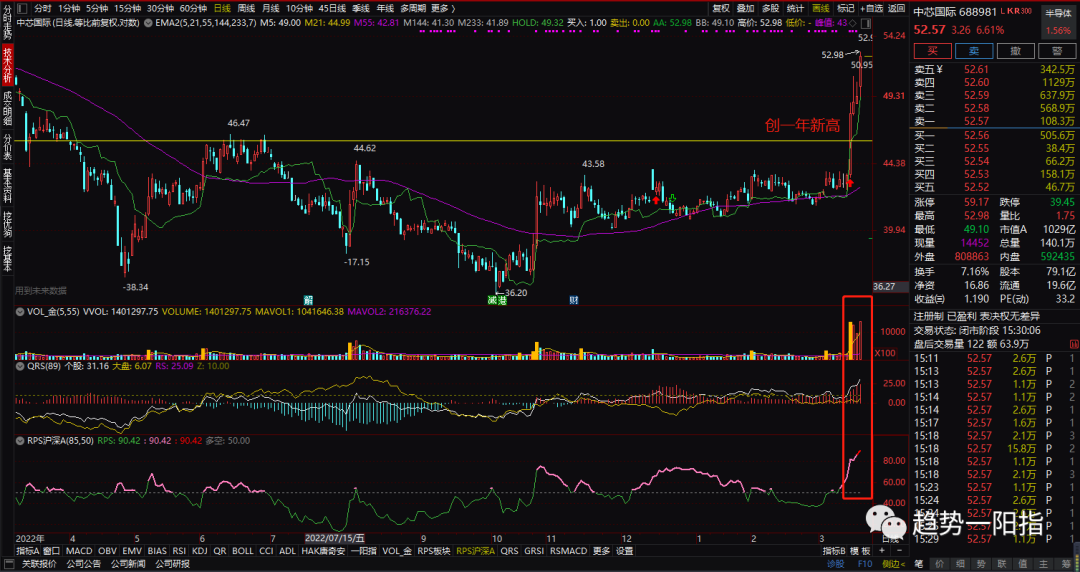Viewport: 1080px width, 572px height.
Task: Click the 撤 cancel order button
Action: [1015, 51]
